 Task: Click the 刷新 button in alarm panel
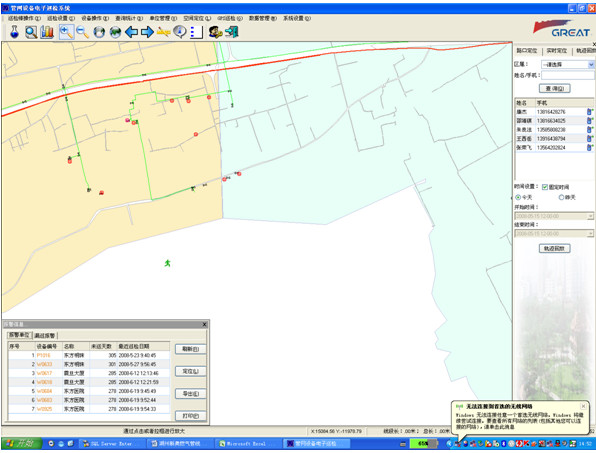click(190, 349)
